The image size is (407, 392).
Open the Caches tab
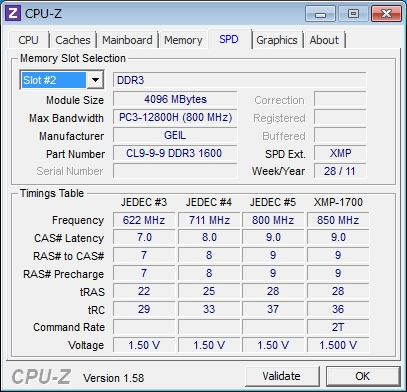click(x=73, y=40)
